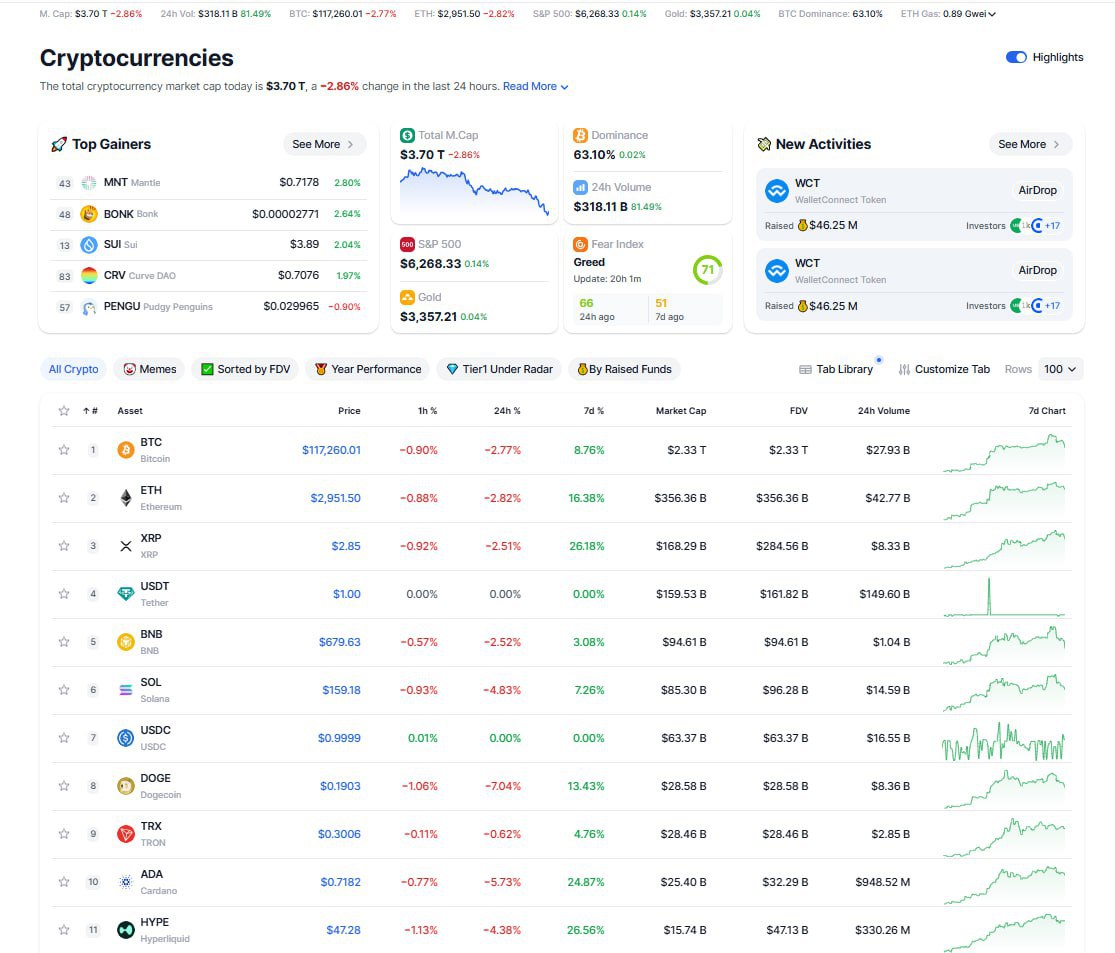Star XRP as a favorite

(64, 546)
